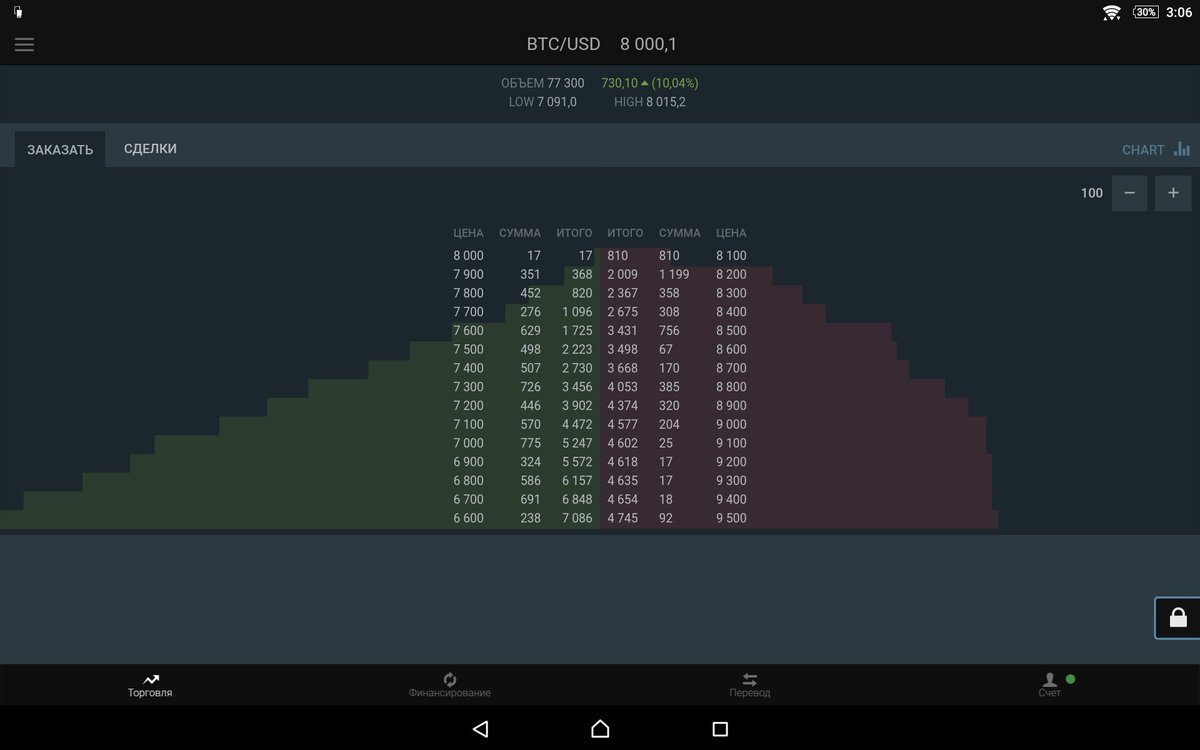Select bid price 7 800
The height and width of the screenshot is (750, 1200).
point(468,293)
